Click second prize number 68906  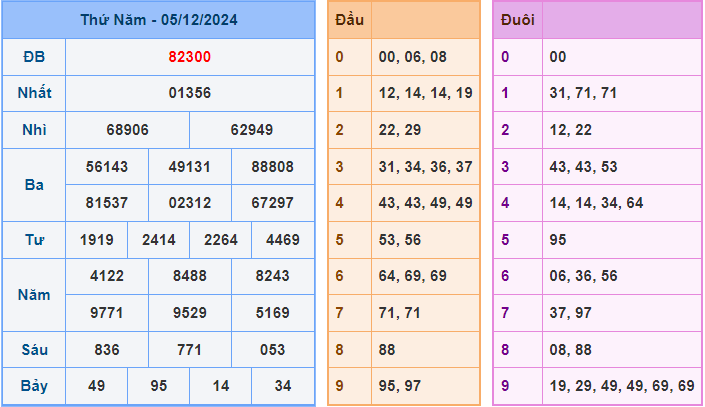point(127,130)
